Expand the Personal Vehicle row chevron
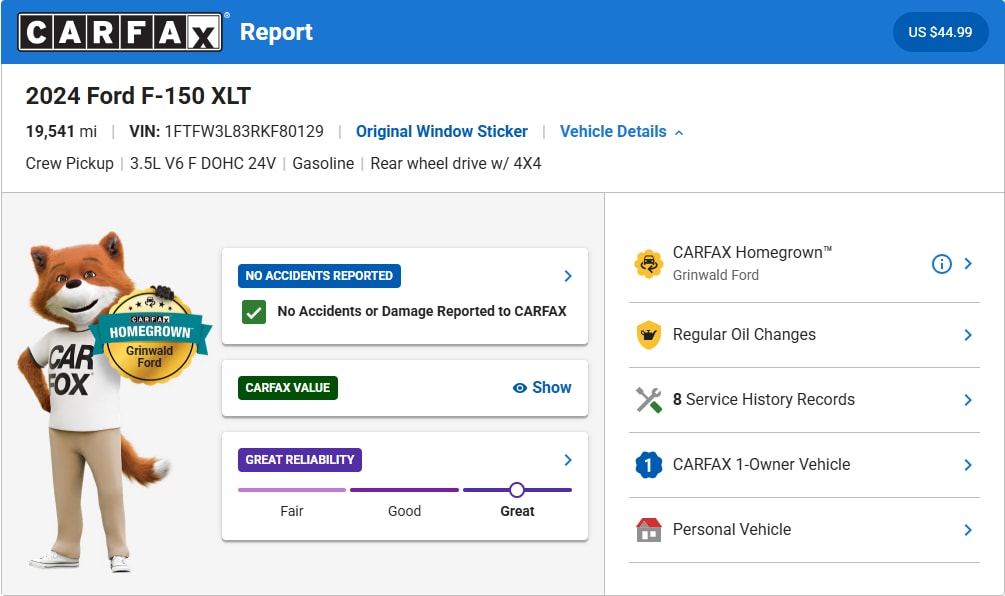The height and width of the screenshot is (596, 1005). point(968,530)
